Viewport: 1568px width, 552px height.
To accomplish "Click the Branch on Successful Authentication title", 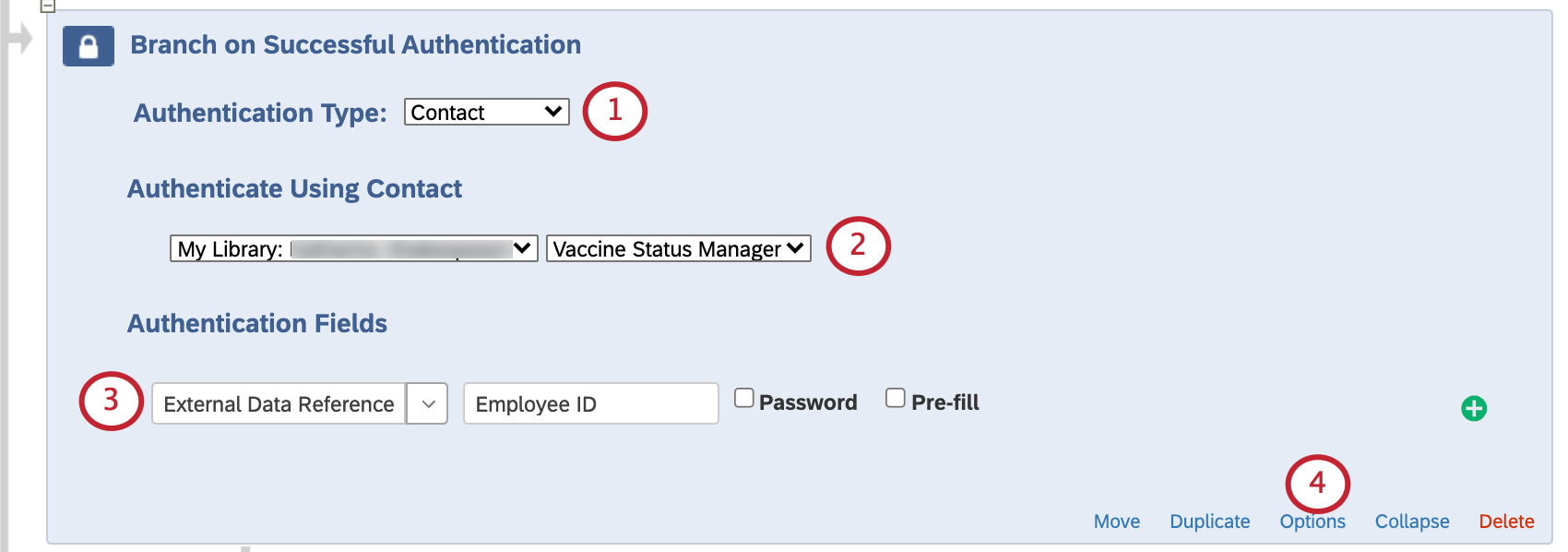I will tap(356, 44).
